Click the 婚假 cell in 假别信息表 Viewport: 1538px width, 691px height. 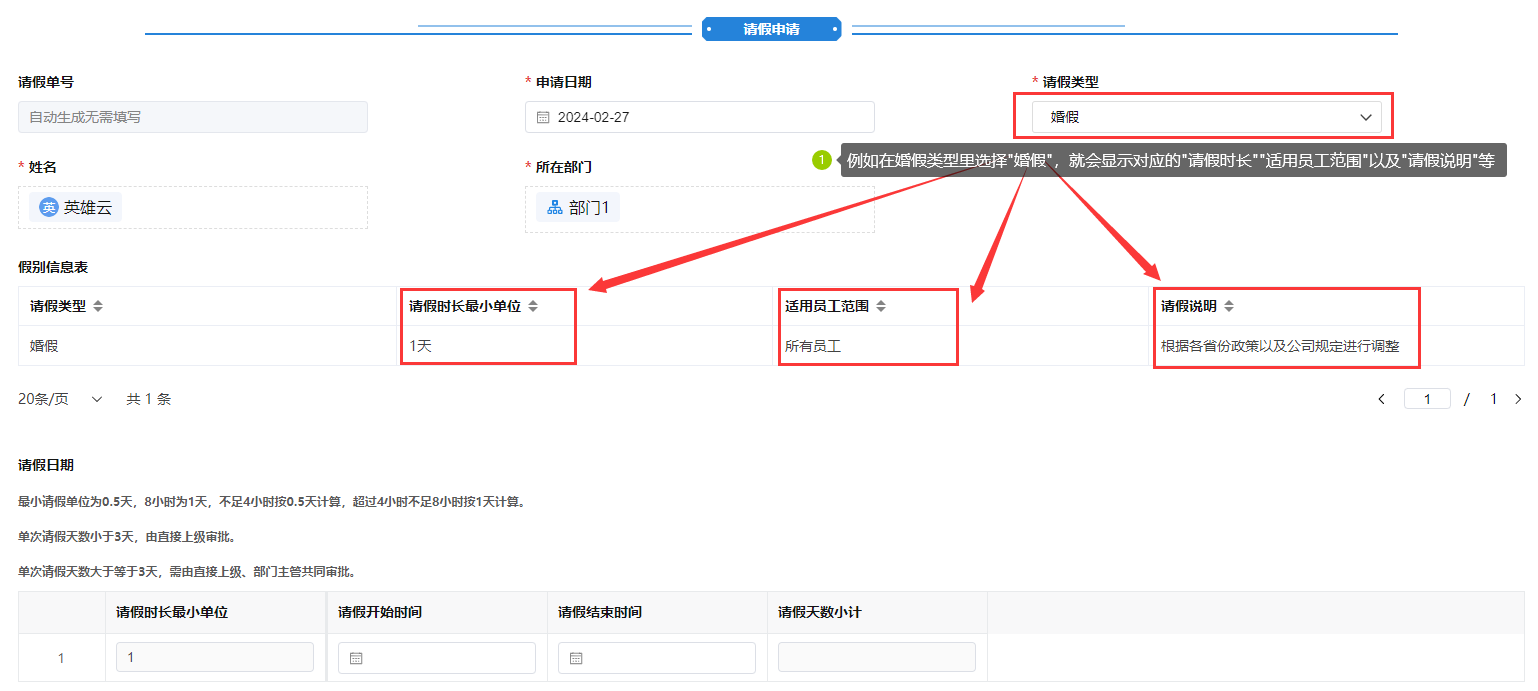[206, 346]
